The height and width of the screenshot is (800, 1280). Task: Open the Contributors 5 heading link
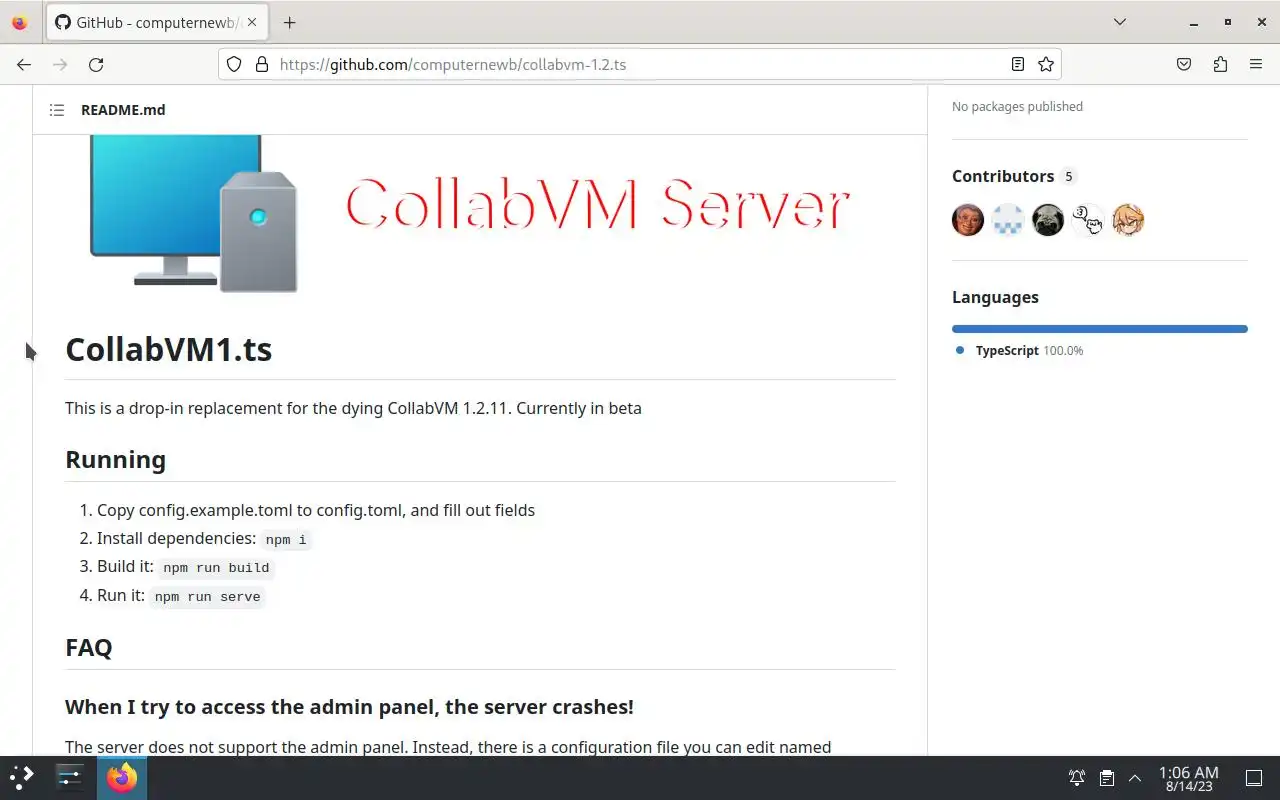(x=1014, y=176)
